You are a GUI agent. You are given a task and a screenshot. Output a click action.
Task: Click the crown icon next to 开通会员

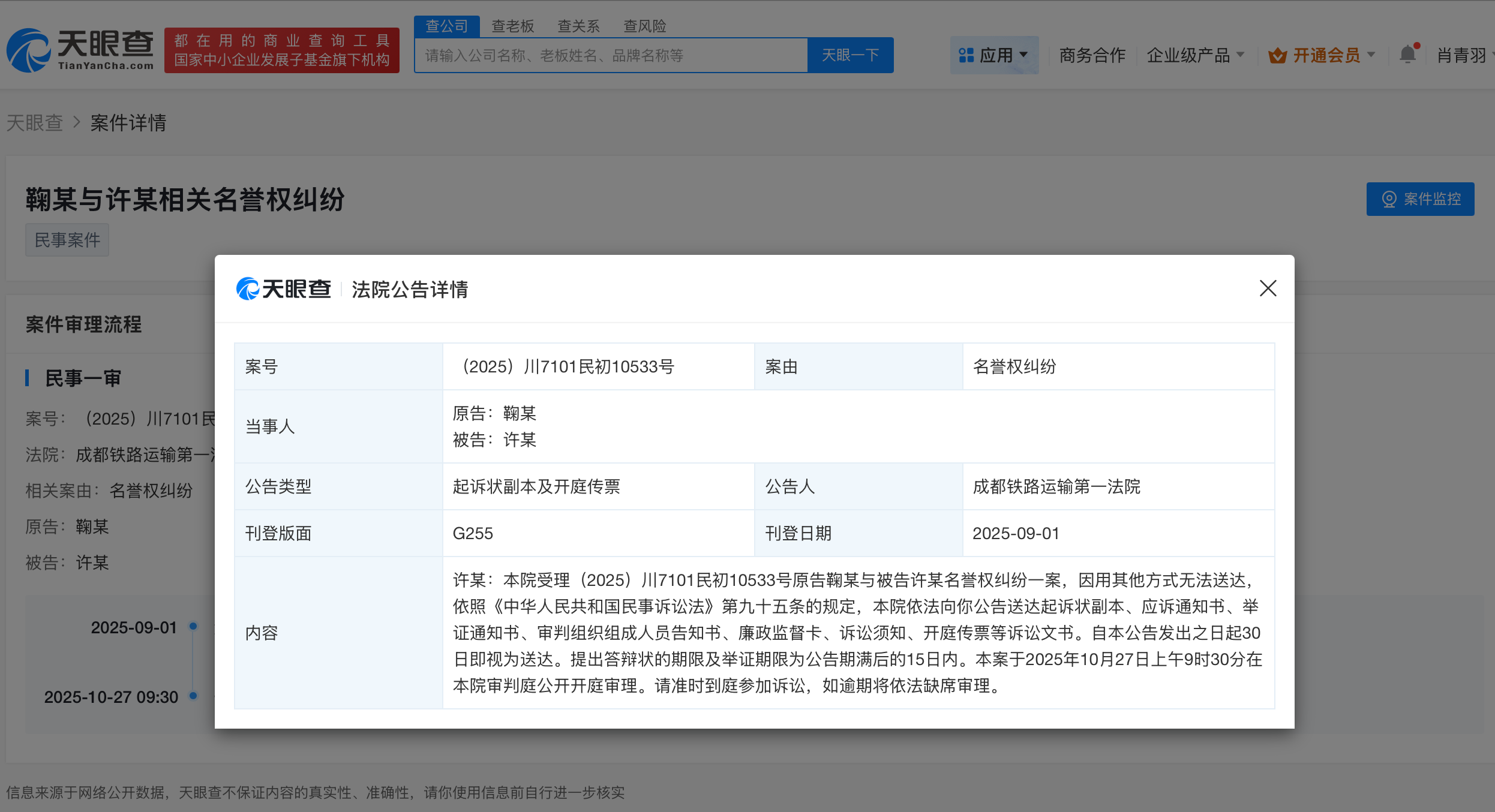click(x=1278, y=55)
